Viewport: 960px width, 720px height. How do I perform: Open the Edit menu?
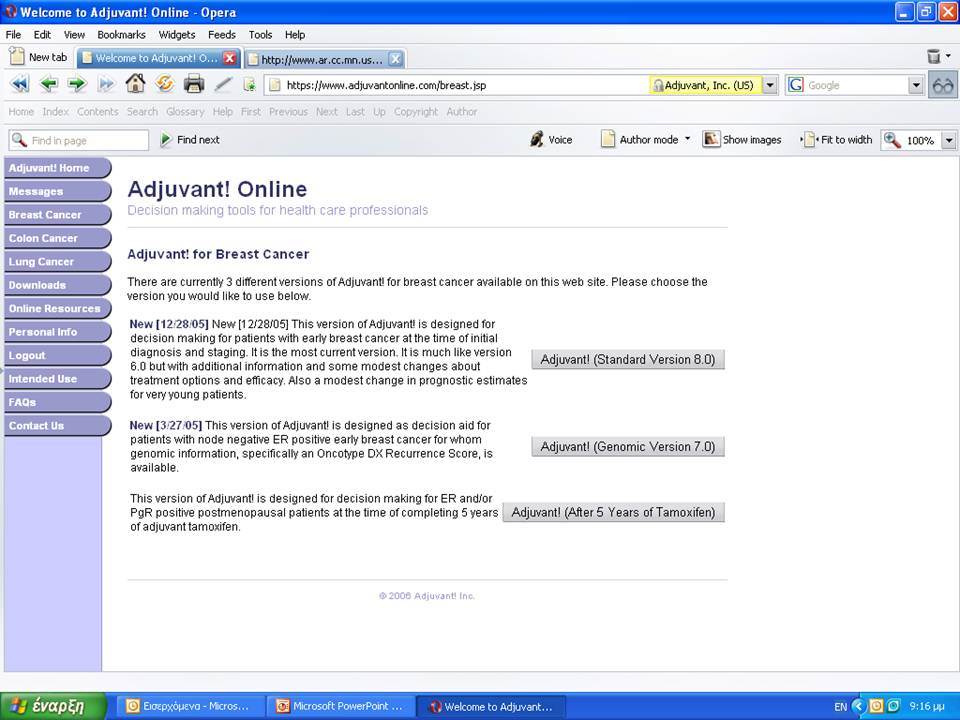point(42,35)
